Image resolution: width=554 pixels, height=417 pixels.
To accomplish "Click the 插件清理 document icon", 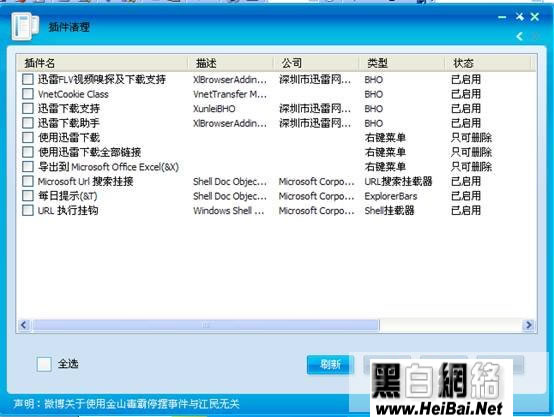I will 25,26.
